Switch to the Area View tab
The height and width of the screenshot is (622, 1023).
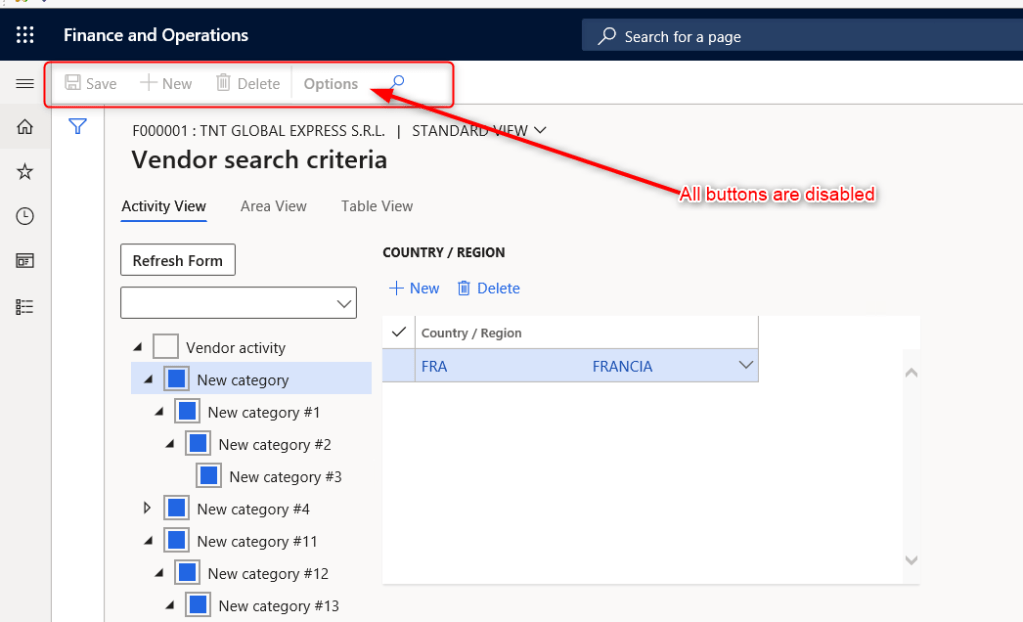tap(273, 206)
